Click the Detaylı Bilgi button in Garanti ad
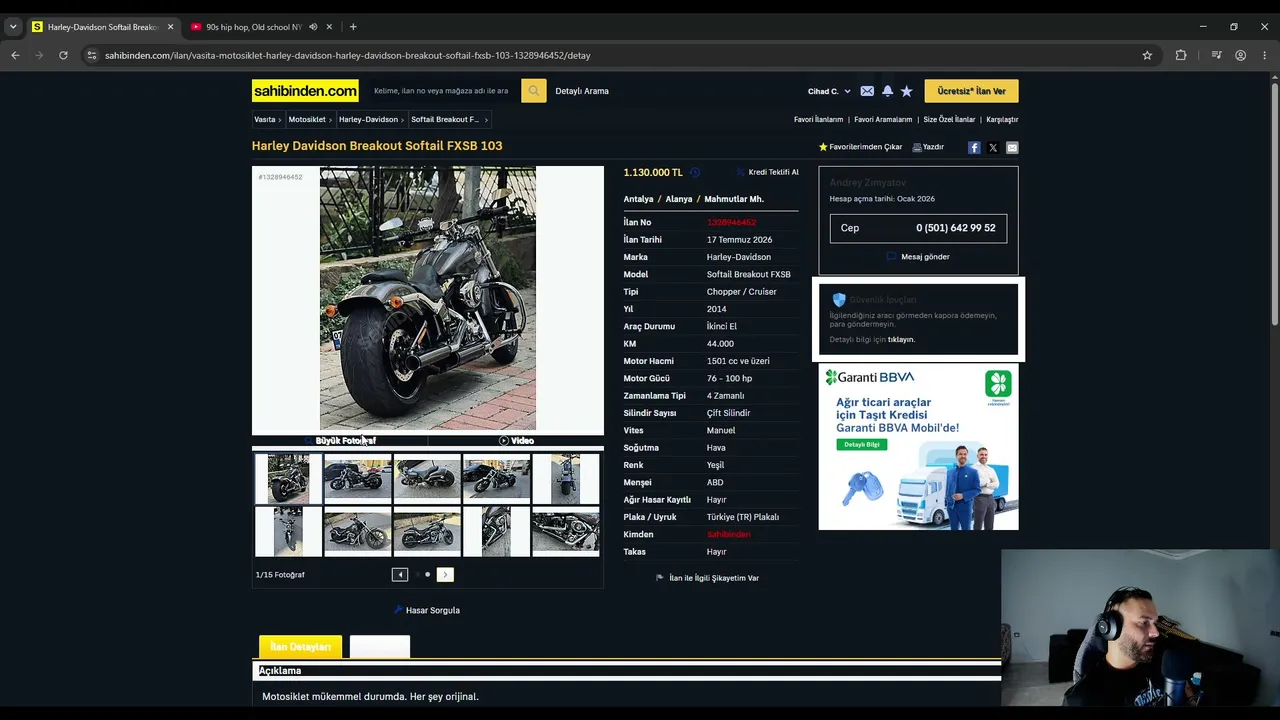Screen dimensions: 1280x720 861,444
